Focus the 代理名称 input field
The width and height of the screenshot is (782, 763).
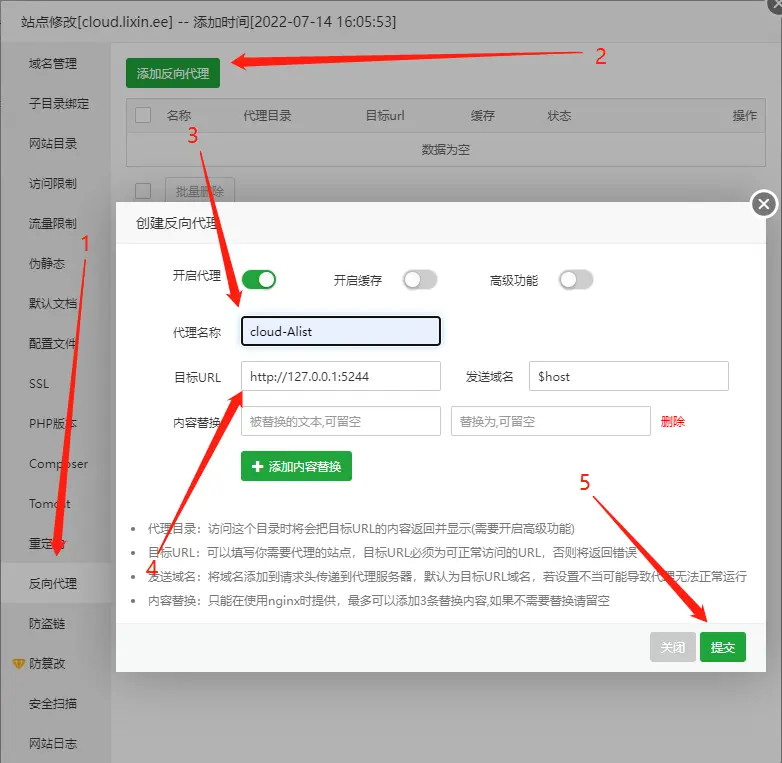click(340, 331)
